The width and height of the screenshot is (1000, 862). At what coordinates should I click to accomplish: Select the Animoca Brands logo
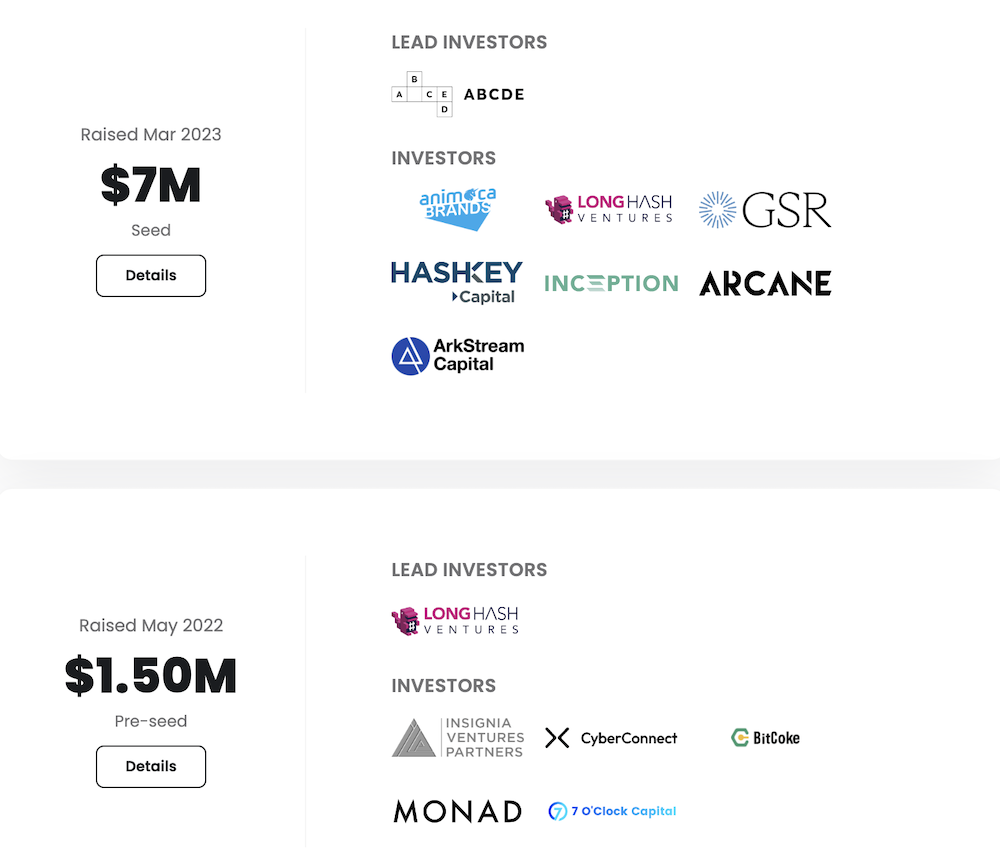[457, 208]
